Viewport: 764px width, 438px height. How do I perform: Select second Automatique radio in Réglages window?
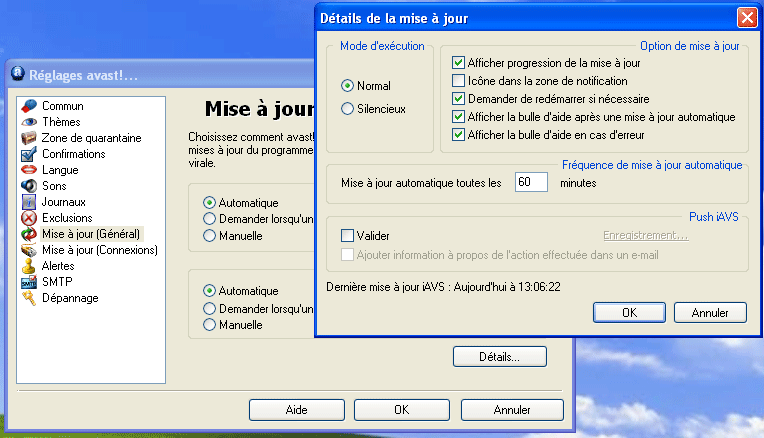click(209, 291)
